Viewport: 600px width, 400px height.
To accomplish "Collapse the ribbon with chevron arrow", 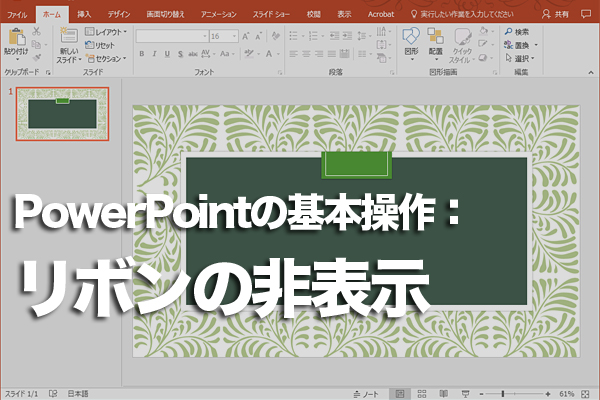I will coord(591,72).
